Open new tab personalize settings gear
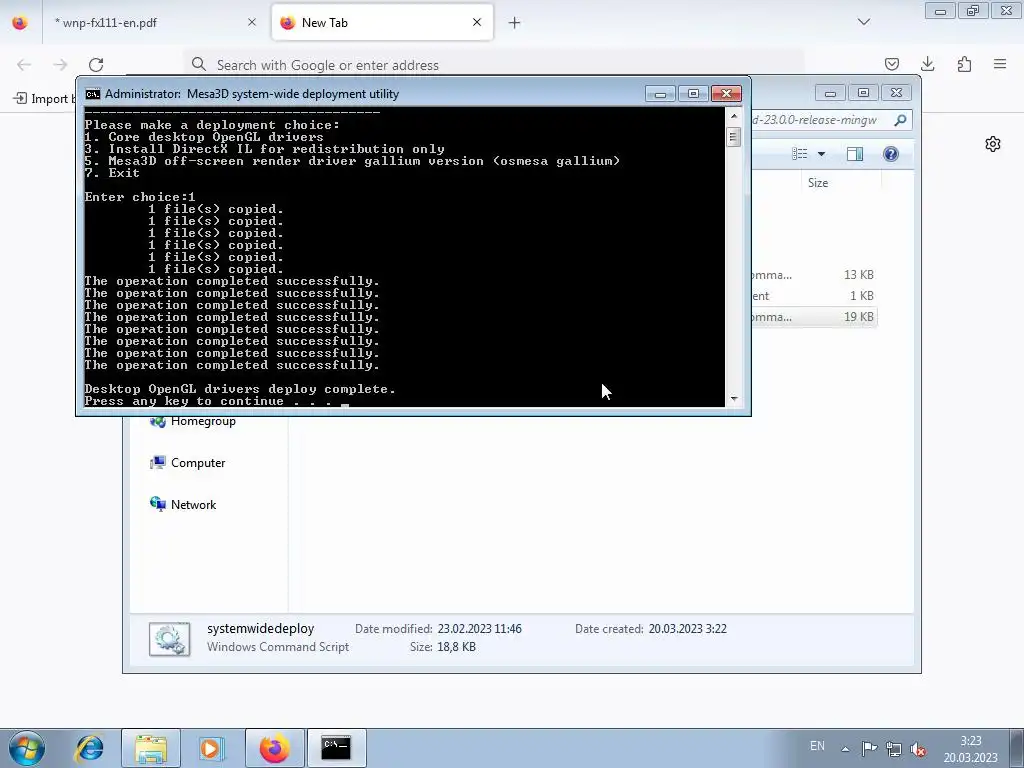 point(993,144)
